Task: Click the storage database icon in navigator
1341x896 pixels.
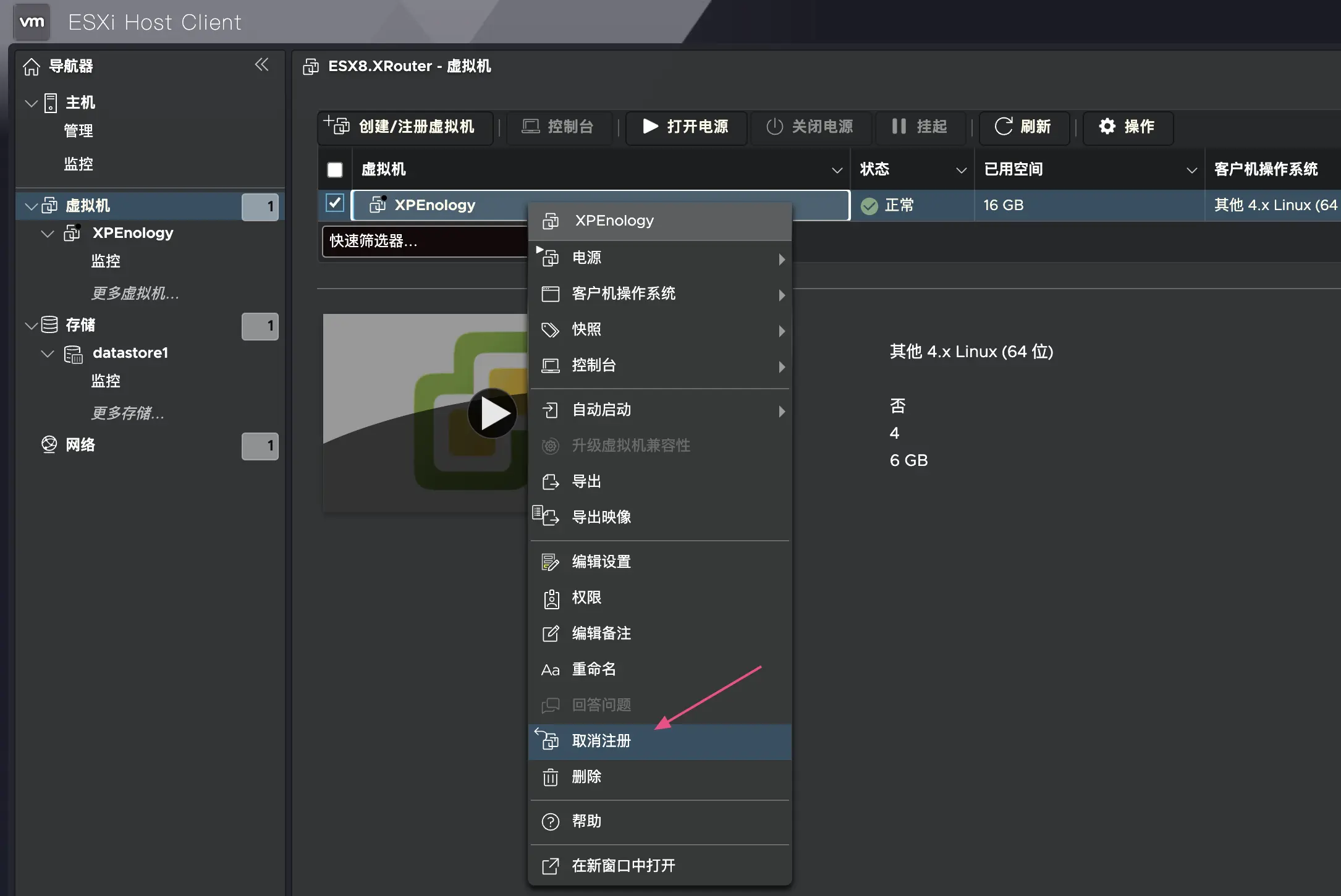Action: click(x=49, y=324)
